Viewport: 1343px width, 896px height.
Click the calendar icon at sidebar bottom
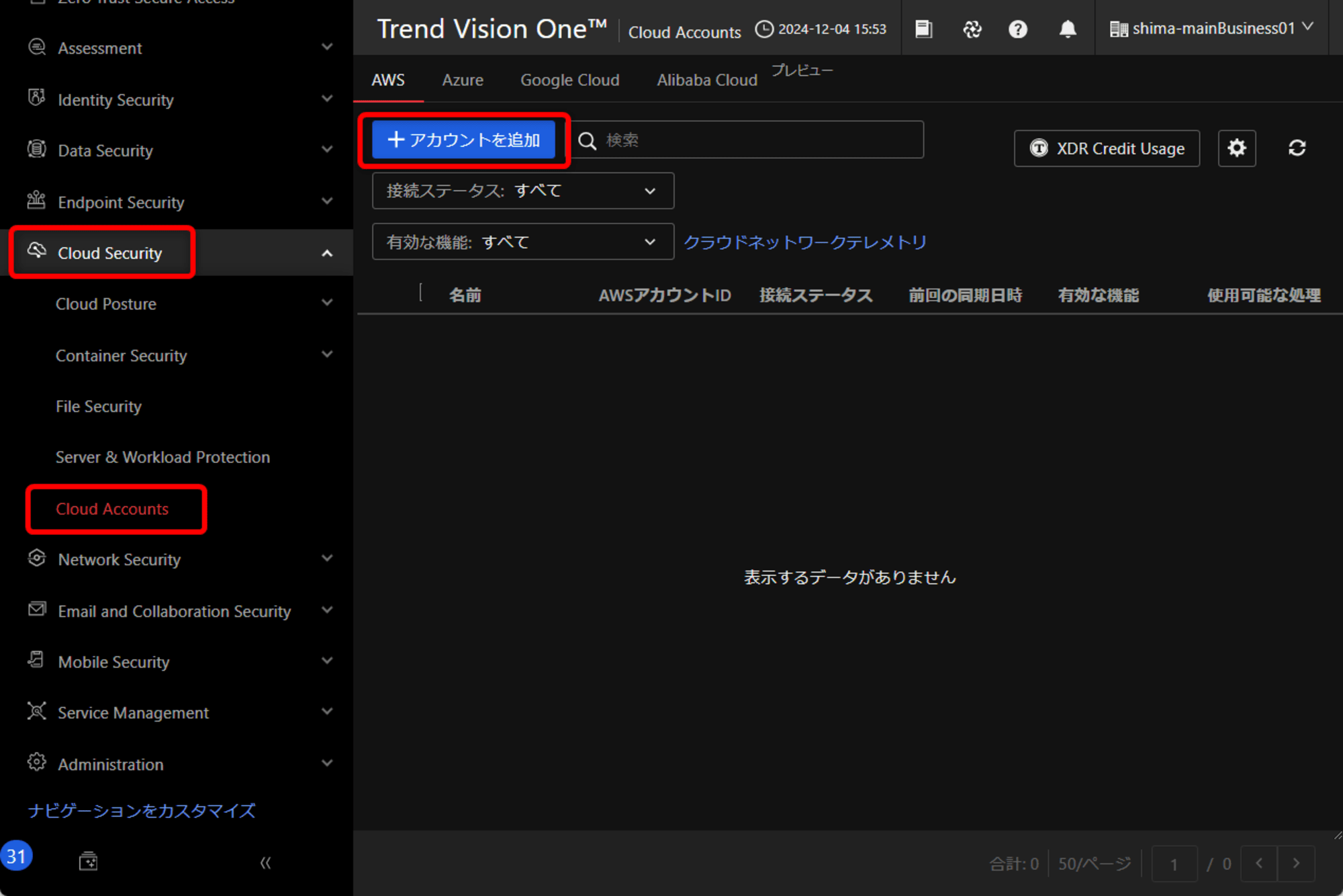pos(88,861)
